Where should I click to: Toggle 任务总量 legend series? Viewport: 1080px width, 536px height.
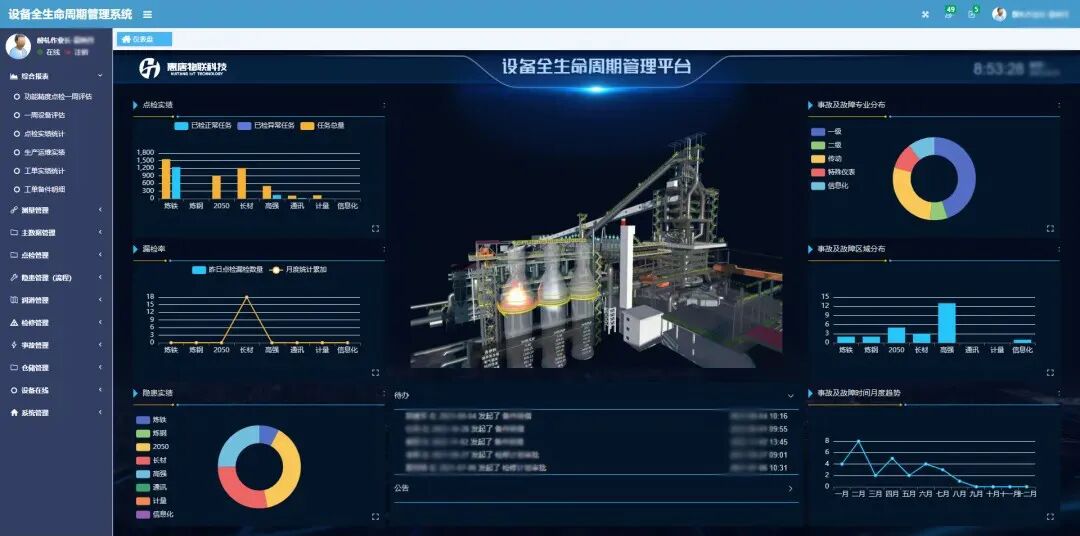[322, 126]
